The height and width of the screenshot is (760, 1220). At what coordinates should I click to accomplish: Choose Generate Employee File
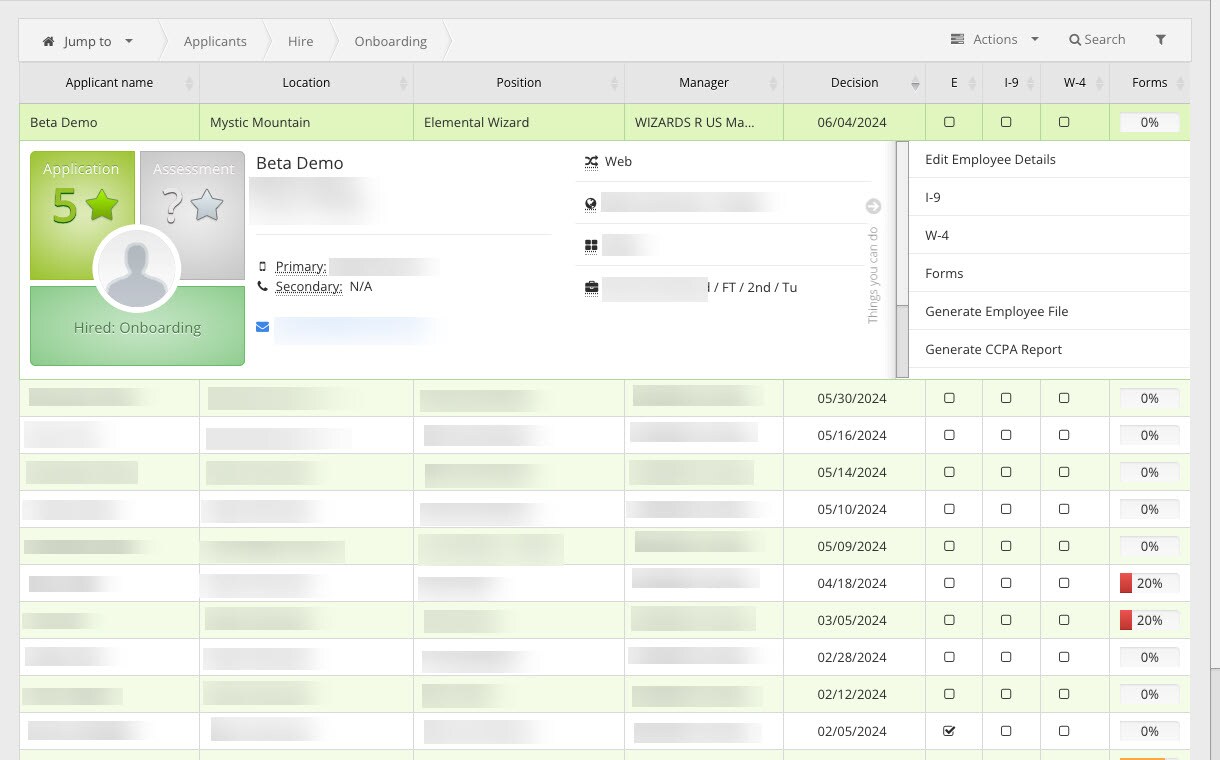point(1049,311)
